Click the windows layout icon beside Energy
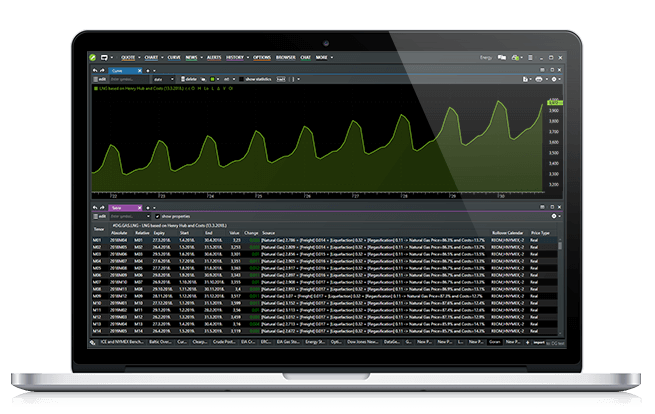This screenshot has height=414, width=655. 502,58
